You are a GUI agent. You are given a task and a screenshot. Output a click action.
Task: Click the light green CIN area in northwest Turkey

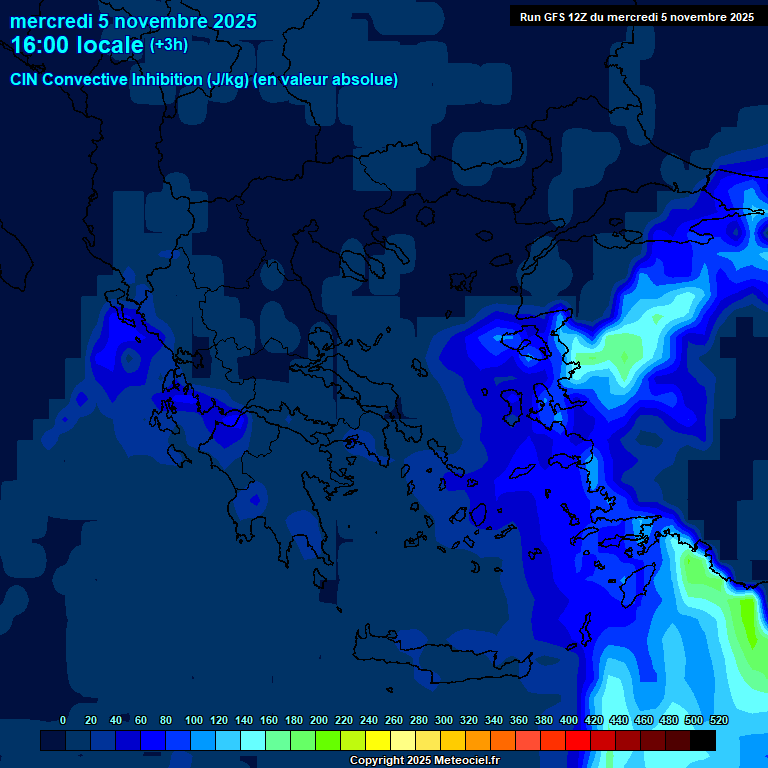pos(620,350)
